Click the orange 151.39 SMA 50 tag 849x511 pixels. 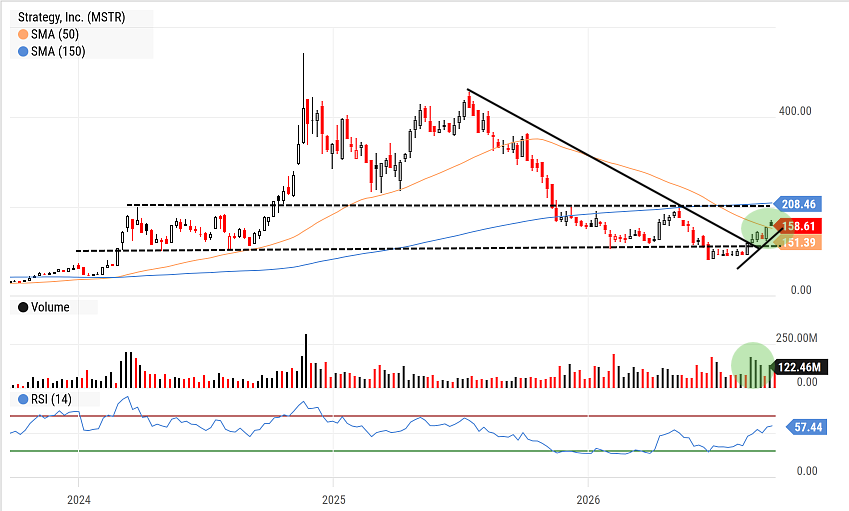coord(798,243)
